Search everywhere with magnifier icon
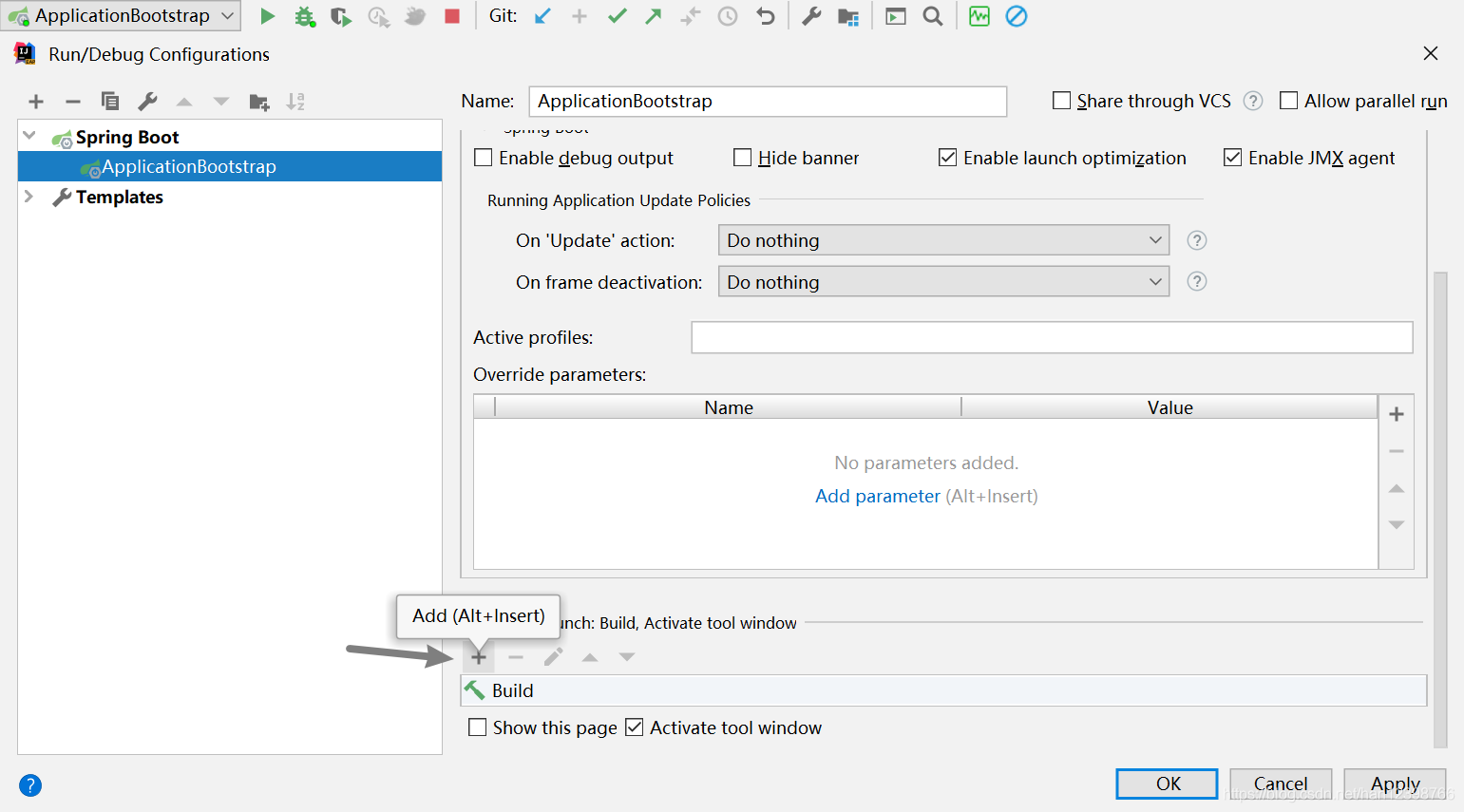Viewport: 1464px width, 812px height. coord(933,16)
